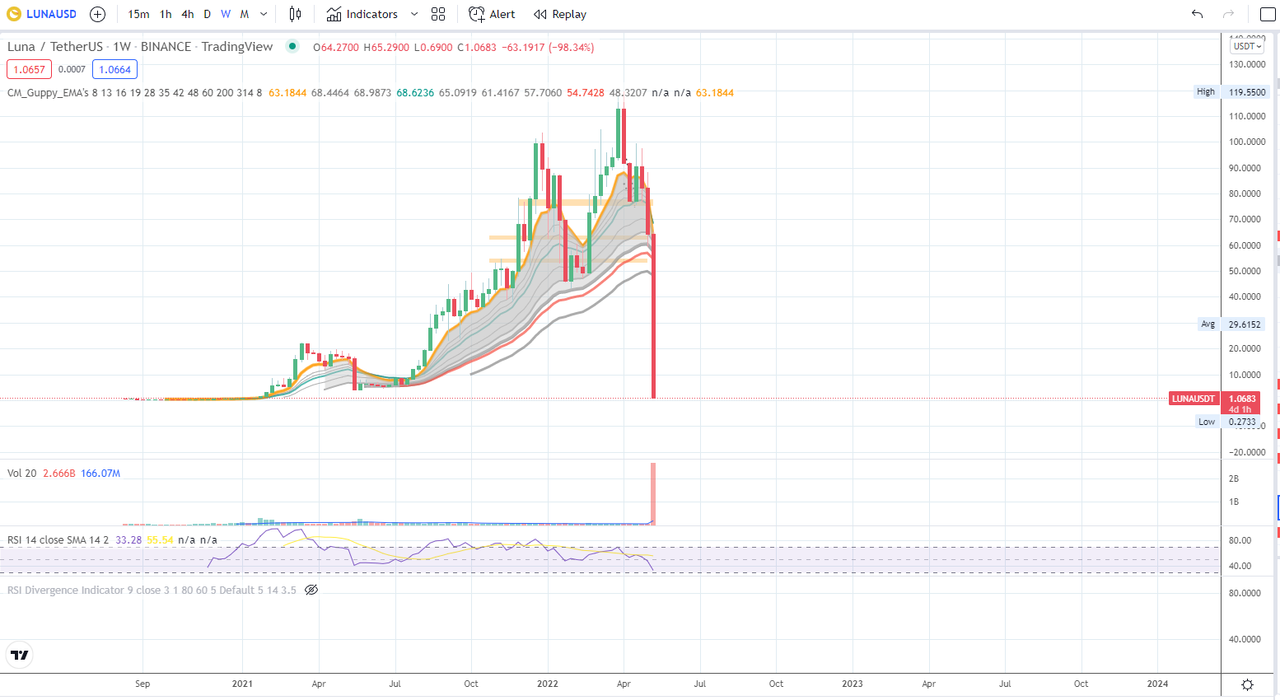Click the 2023 label on time axis
The width and height of the screenshot is (1280, 700).
click(853, 684)
